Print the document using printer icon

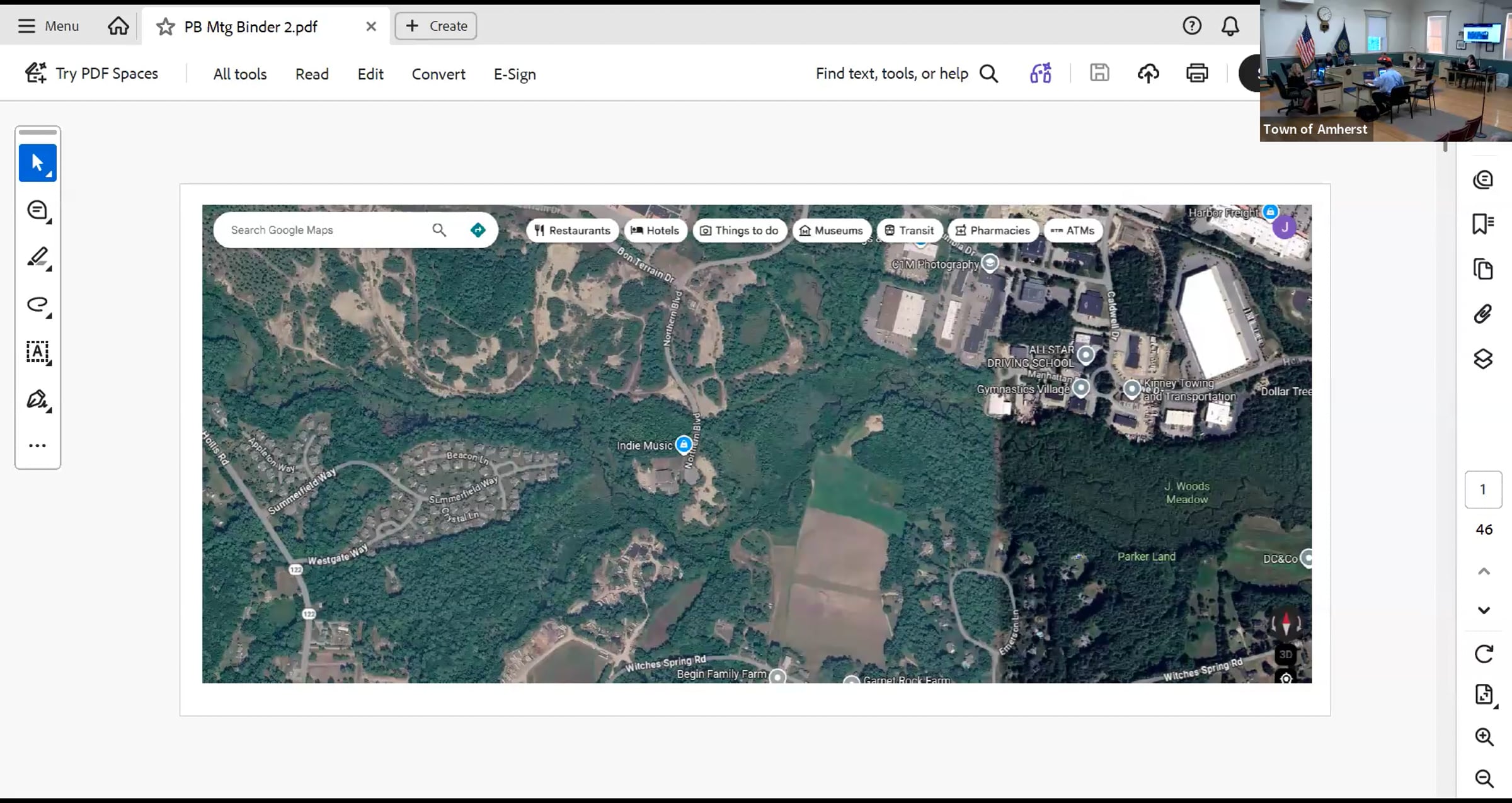1197,73
